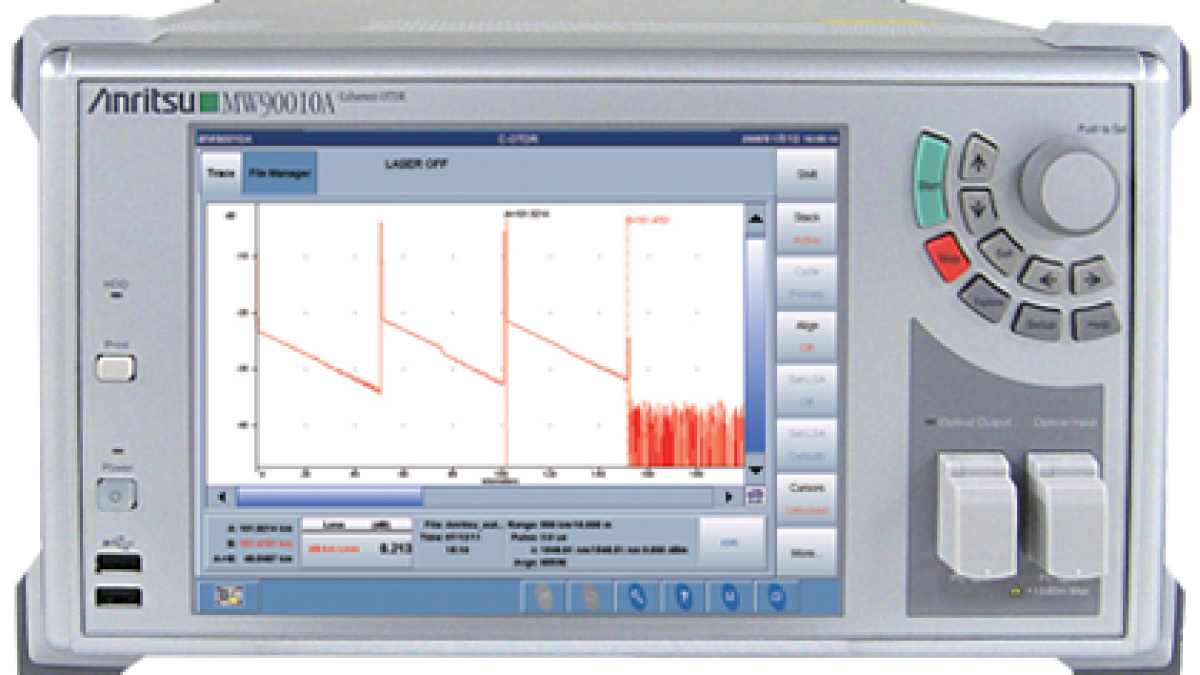This screenshot has height=675, width=1200.
Task: Click the top softkey above Stack
Action: coord(805,172)
